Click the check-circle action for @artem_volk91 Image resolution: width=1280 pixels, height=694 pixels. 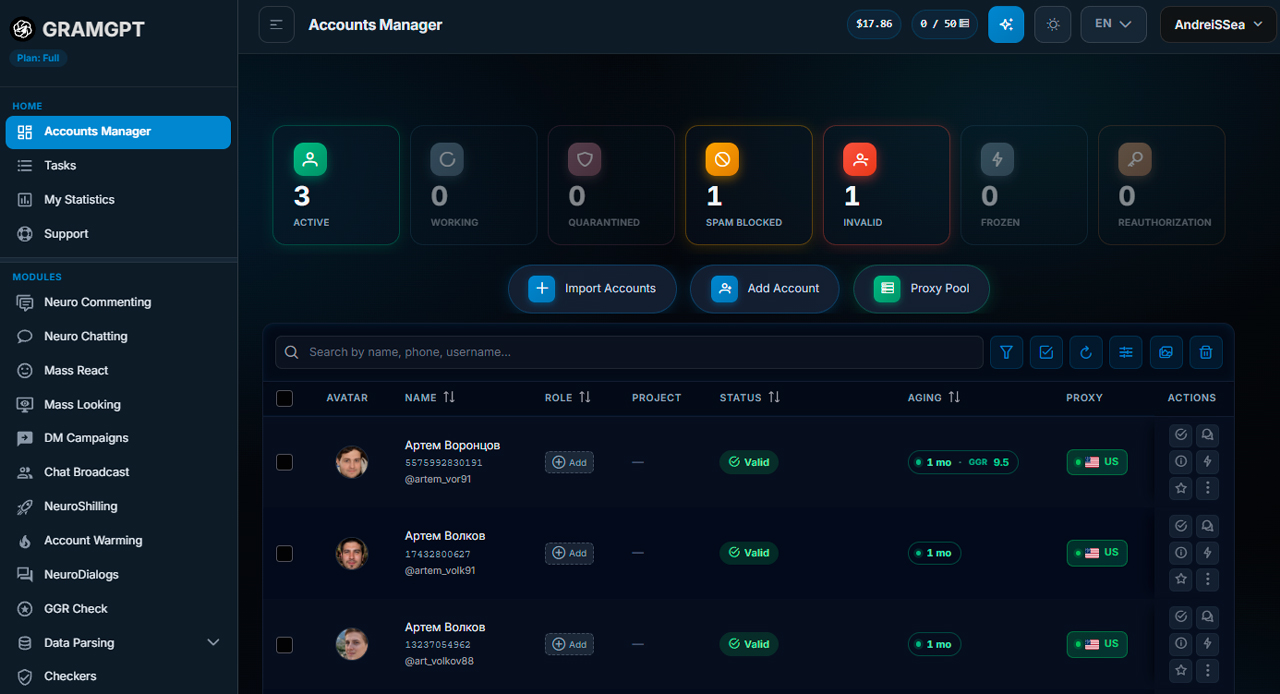coord(1181,526)
